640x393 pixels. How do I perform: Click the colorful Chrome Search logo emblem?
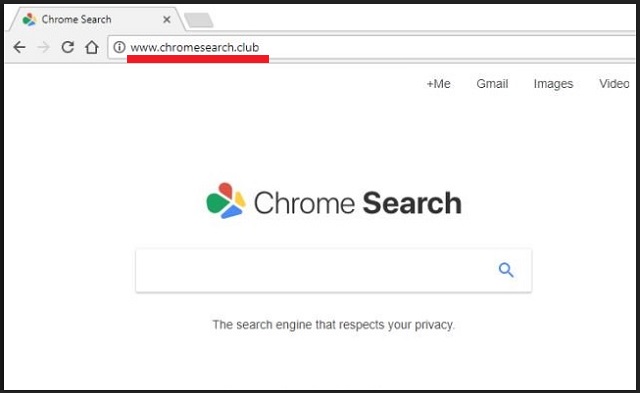[x=226, y=200]
